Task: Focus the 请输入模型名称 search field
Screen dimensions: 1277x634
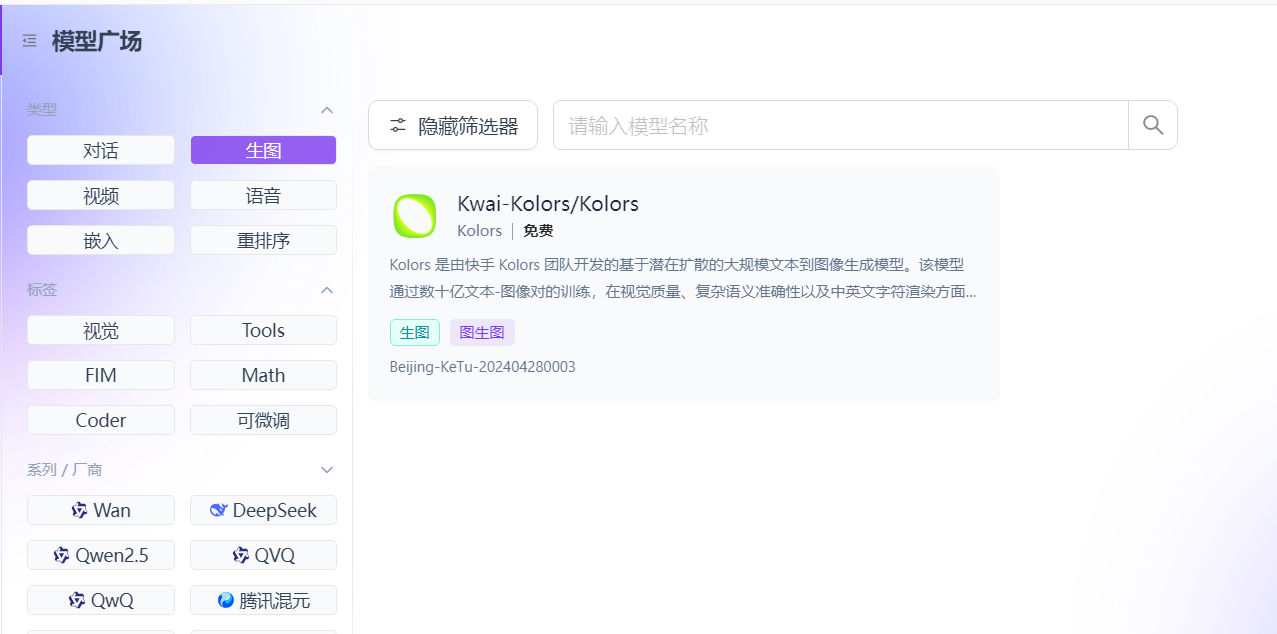Action: coord(841,125)
